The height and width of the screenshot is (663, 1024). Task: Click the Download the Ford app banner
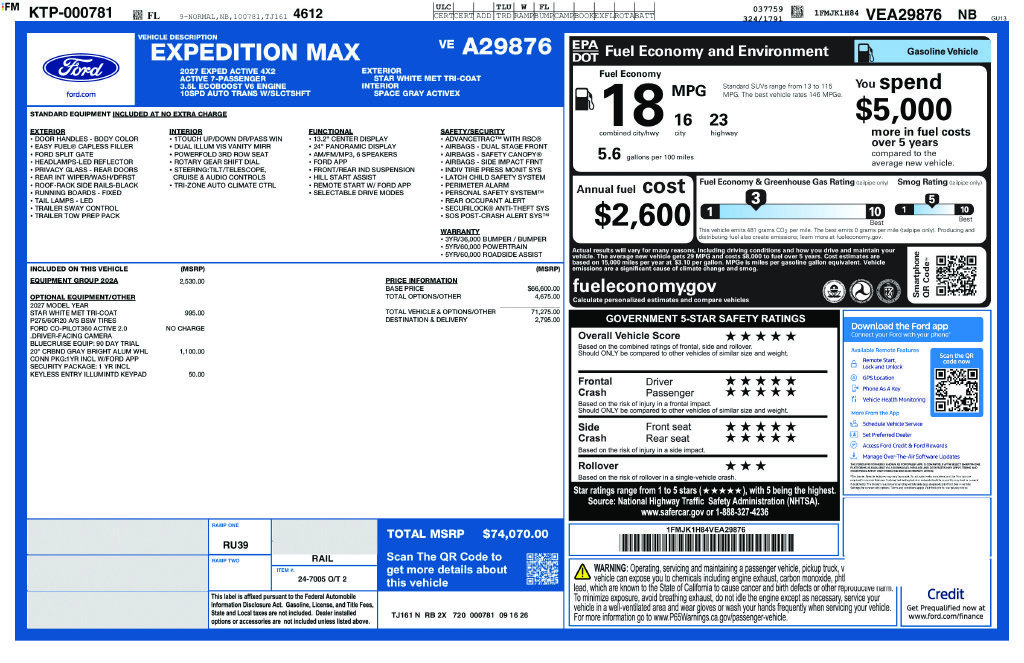click(914, 329)
